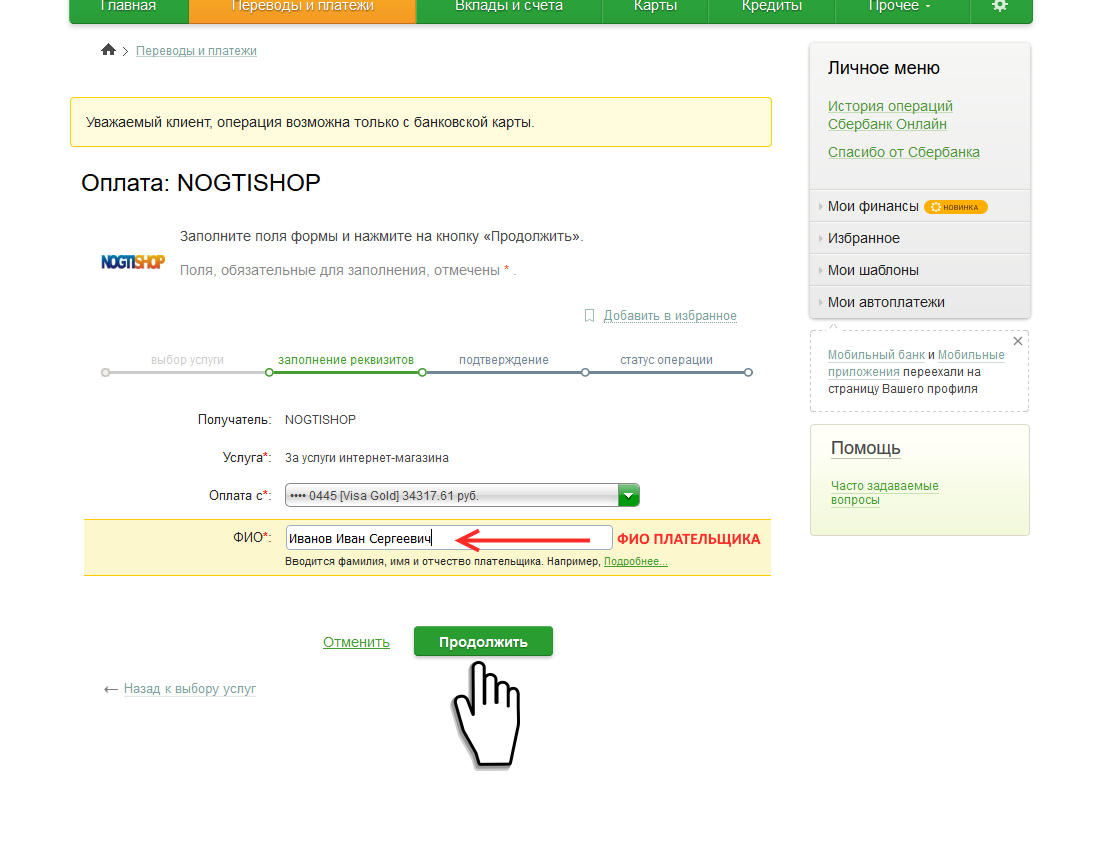Click the NOGTISHOP logo image
1099x842 pixels.
[133, 262]
